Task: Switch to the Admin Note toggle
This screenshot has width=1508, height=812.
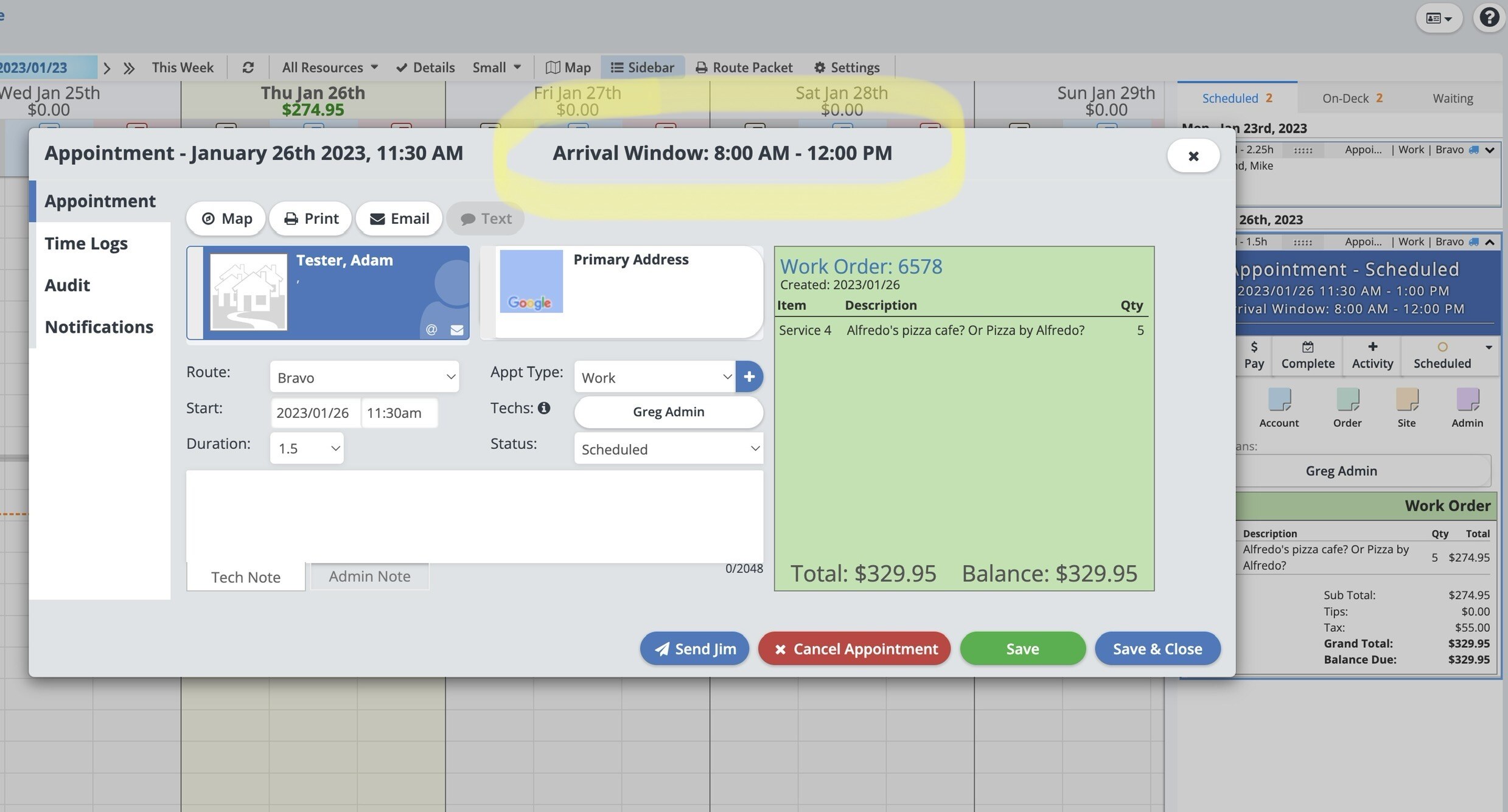Action: click(369, 576)
